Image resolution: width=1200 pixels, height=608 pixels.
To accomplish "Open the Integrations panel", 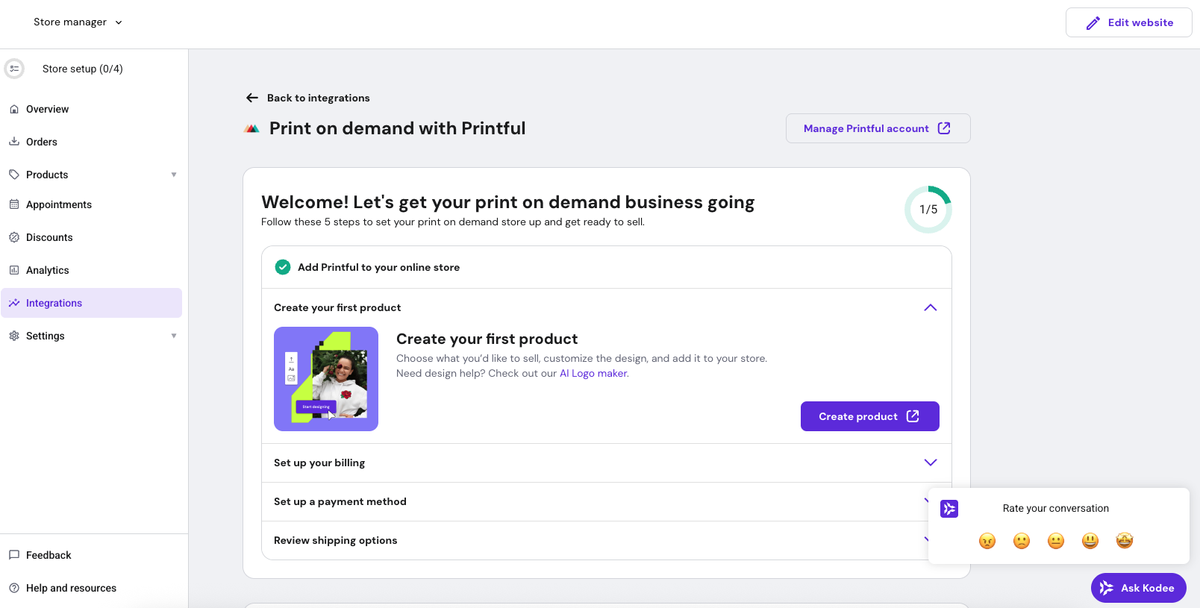I will point(56,302).
